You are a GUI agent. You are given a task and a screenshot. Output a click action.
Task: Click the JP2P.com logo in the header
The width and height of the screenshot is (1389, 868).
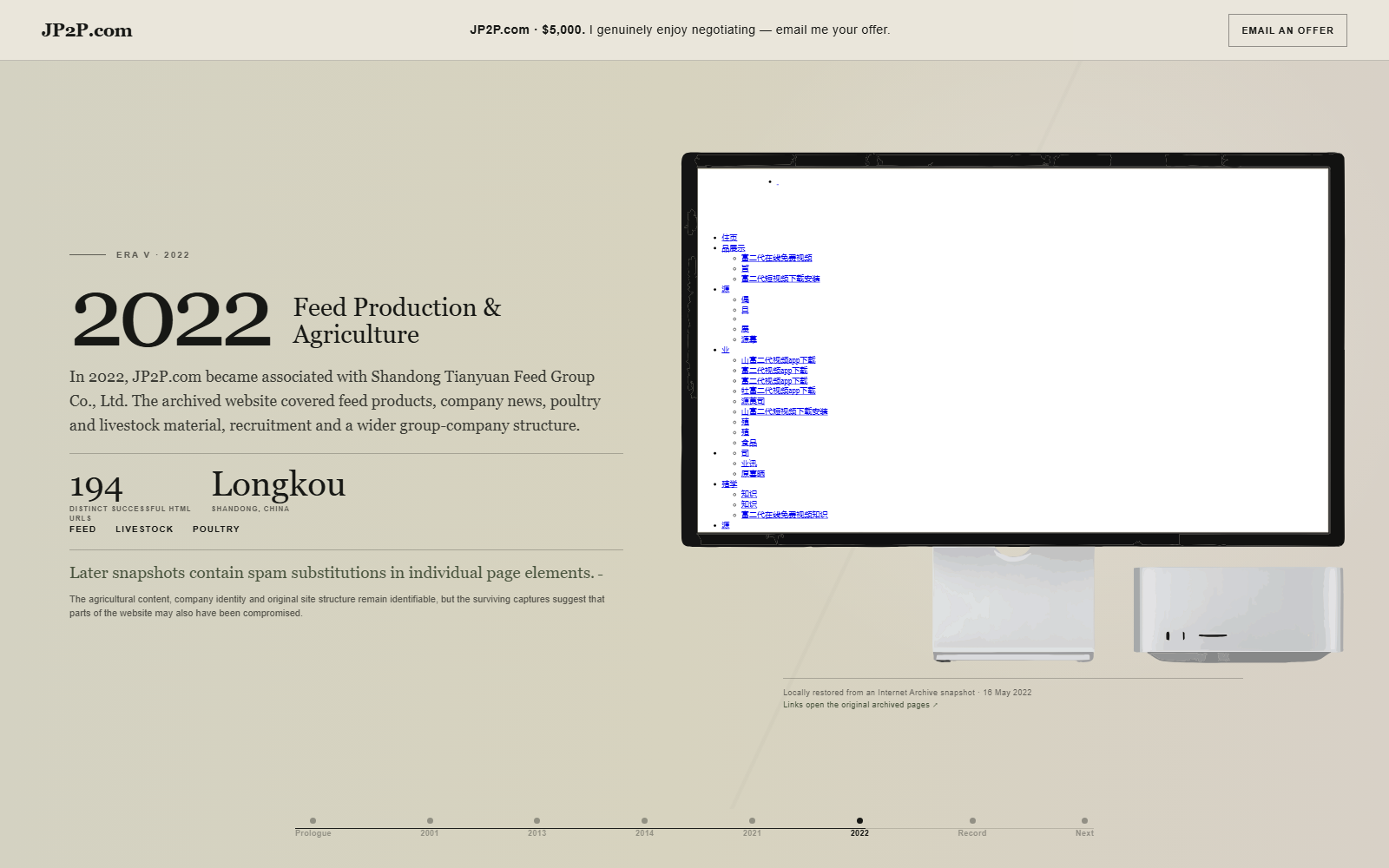click(87, 30)
